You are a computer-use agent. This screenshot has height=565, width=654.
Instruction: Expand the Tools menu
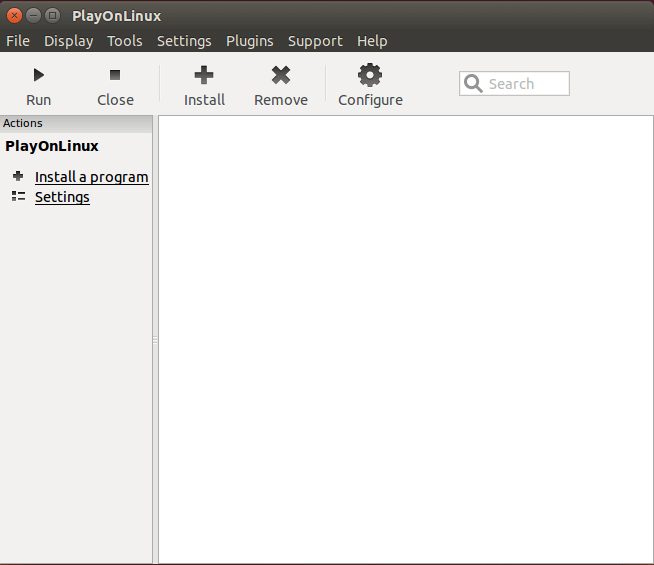click(x=125, y=41)
